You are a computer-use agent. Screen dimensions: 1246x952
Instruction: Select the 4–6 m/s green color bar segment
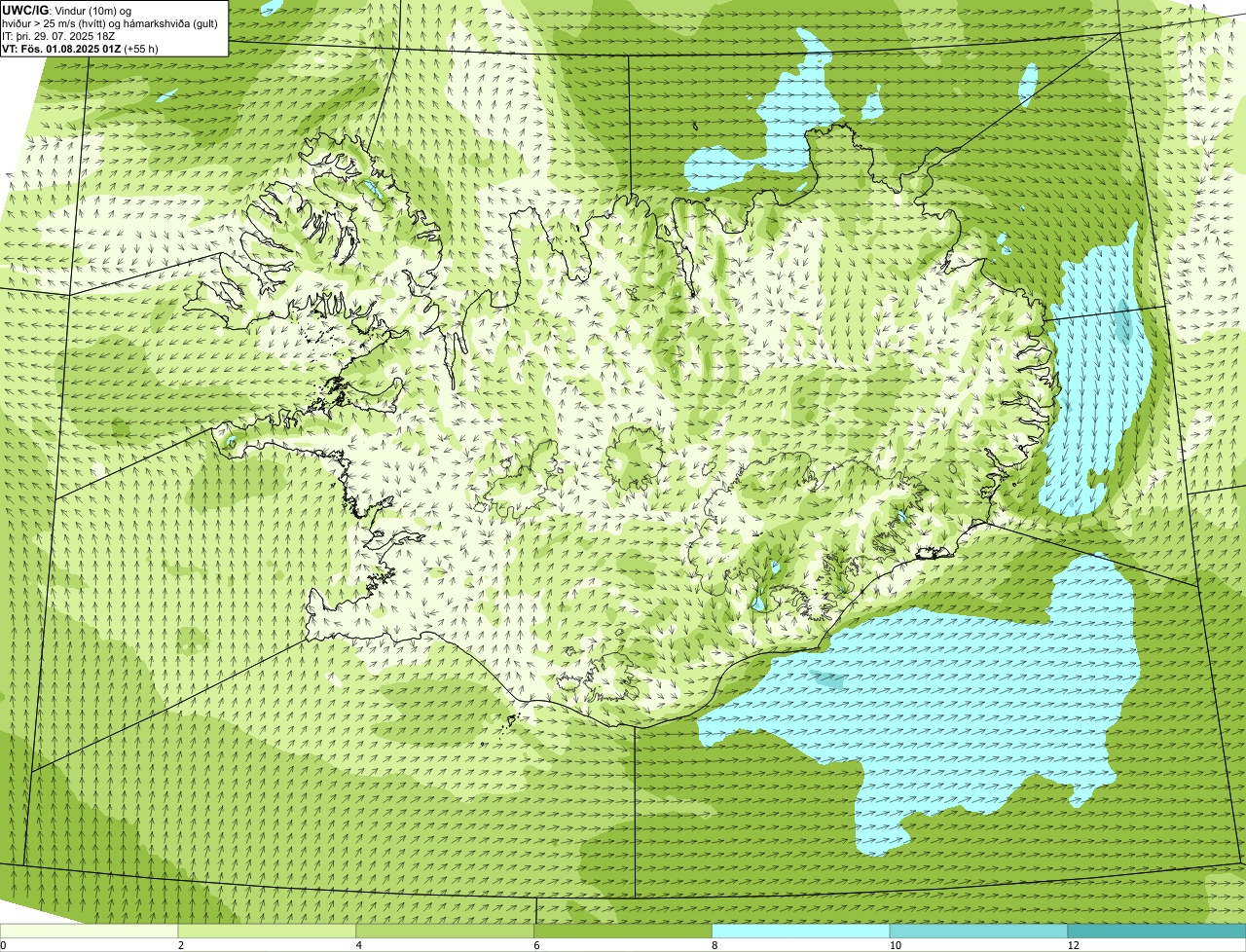pos(446,931)
